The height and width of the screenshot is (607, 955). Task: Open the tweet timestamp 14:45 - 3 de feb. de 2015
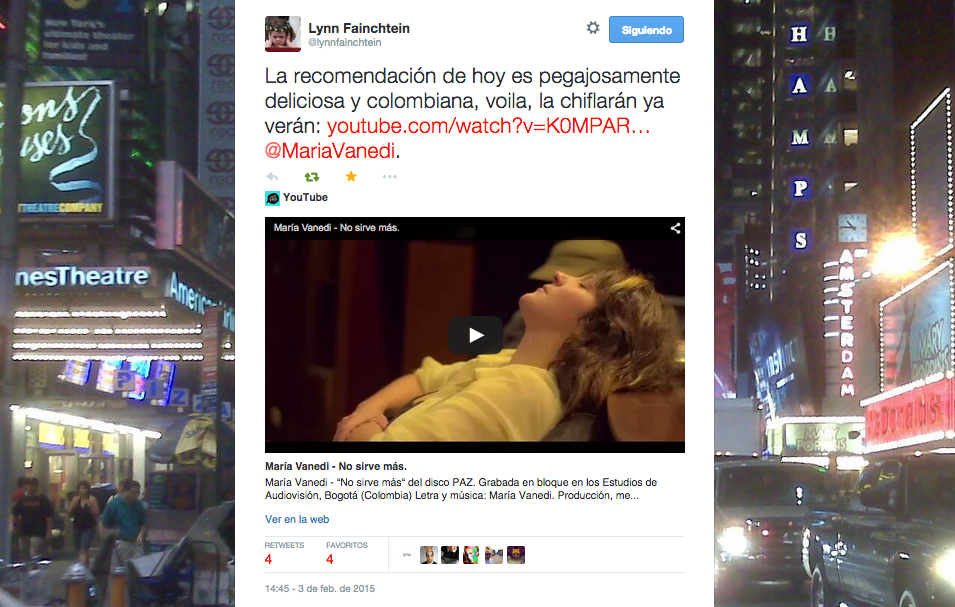319,588
